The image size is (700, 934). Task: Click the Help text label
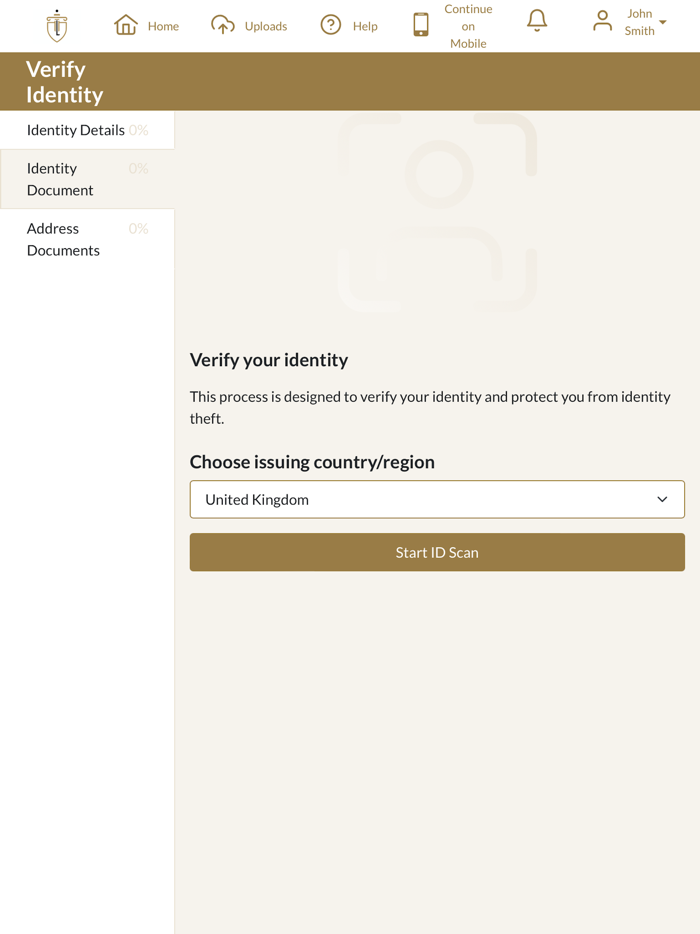pyautogui.click(x=365, y=26)
